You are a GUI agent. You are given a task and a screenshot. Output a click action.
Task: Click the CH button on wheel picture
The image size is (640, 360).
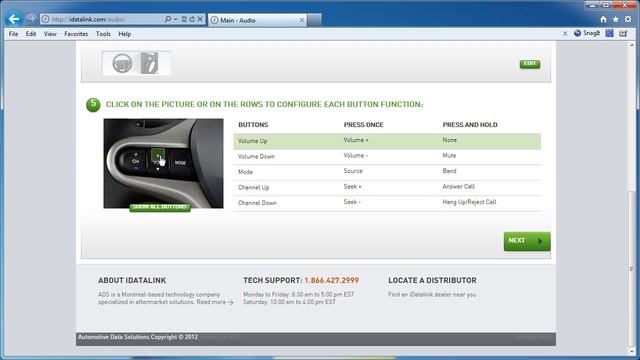click(x=136, y=161)
